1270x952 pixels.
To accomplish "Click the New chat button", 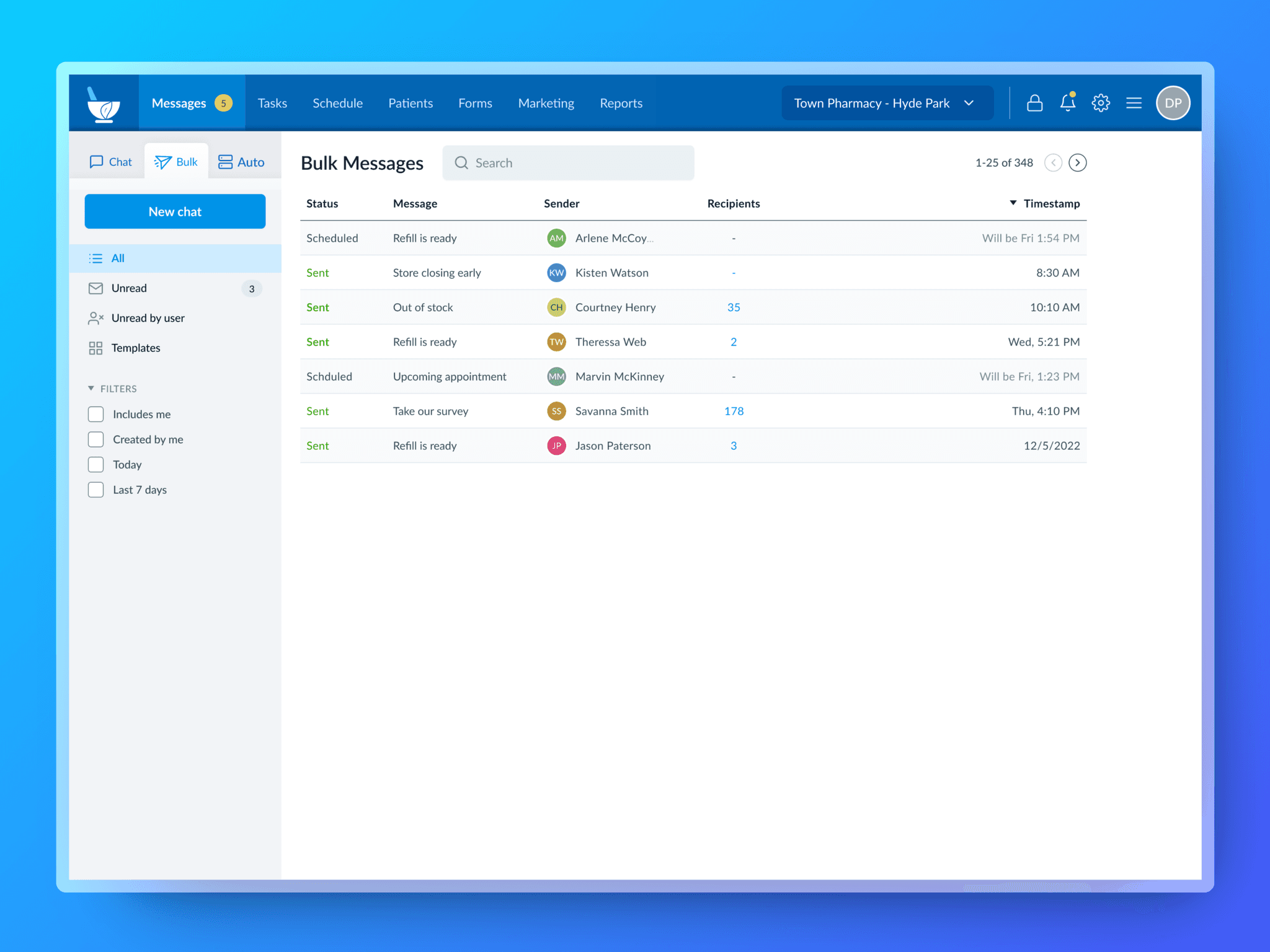I will coord(175,211).
